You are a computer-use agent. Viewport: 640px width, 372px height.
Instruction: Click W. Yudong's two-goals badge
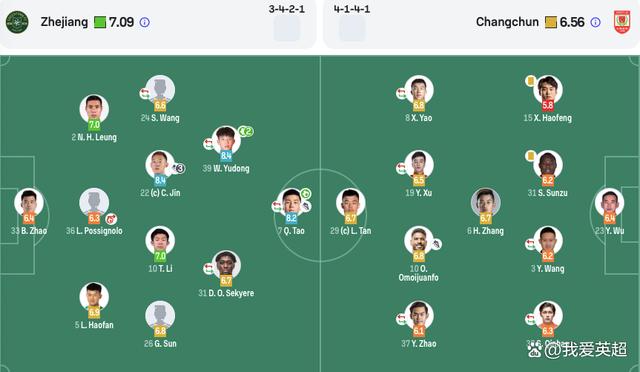[246, 131]
